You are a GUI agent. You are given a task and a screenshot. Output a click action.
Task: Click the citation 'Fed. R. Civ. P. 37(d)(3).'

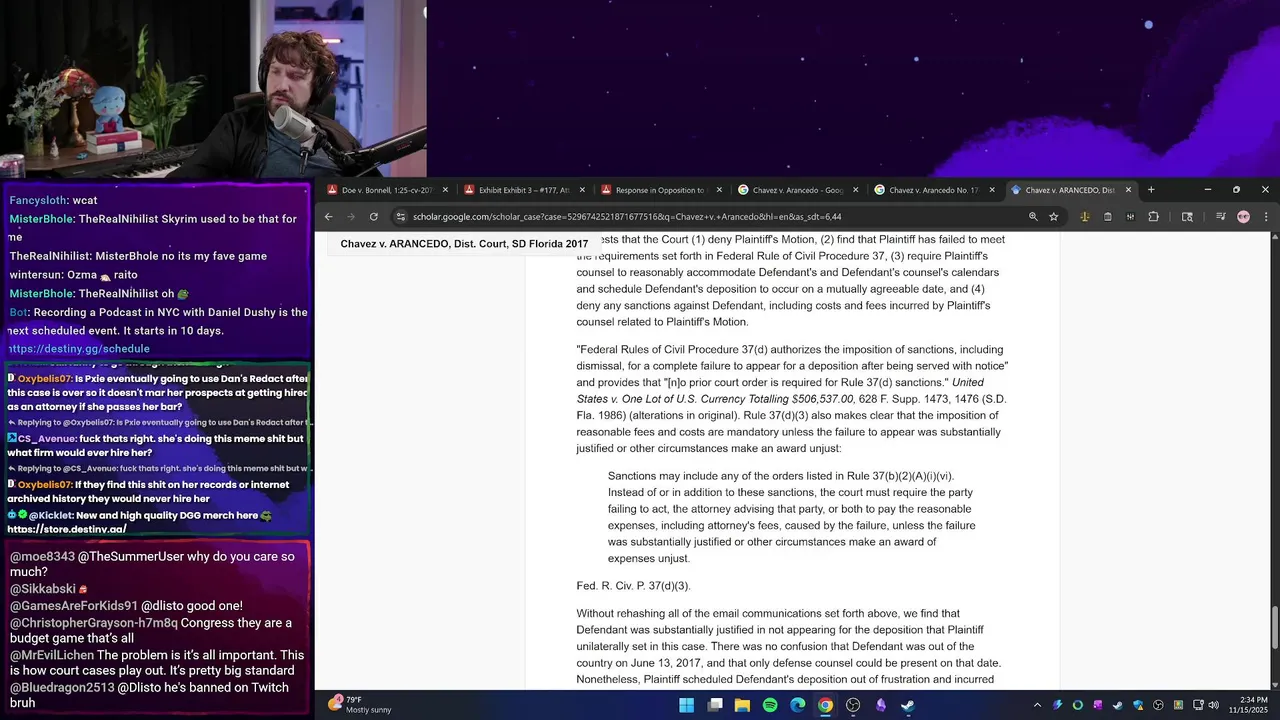(633, 585)
